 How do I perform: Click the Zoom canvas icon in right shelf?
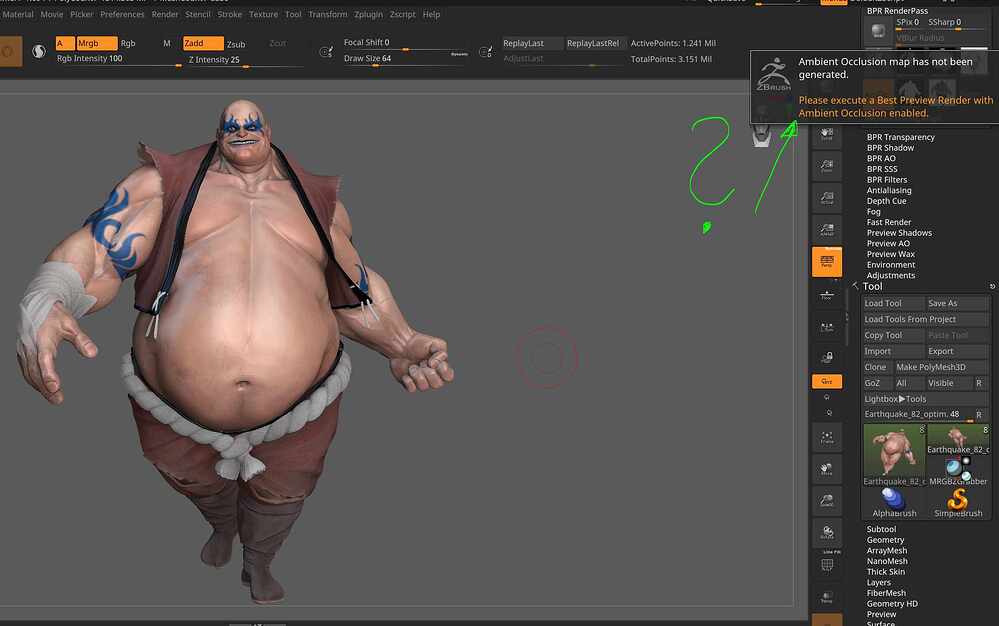coord(826,166)
